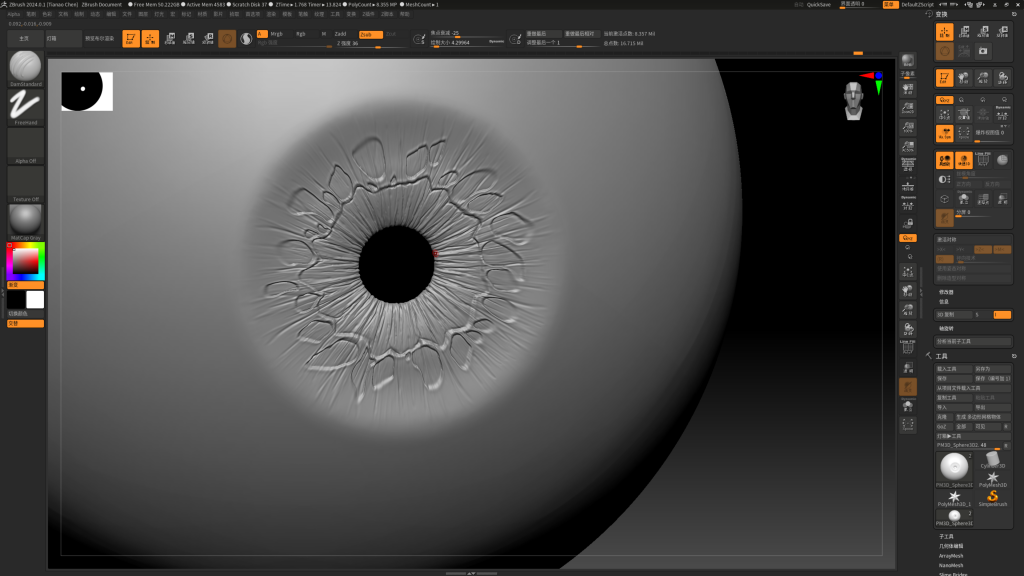Expand the ArrayMesh sub-palette
This screenshot has height=576, width=1024.
951,556
